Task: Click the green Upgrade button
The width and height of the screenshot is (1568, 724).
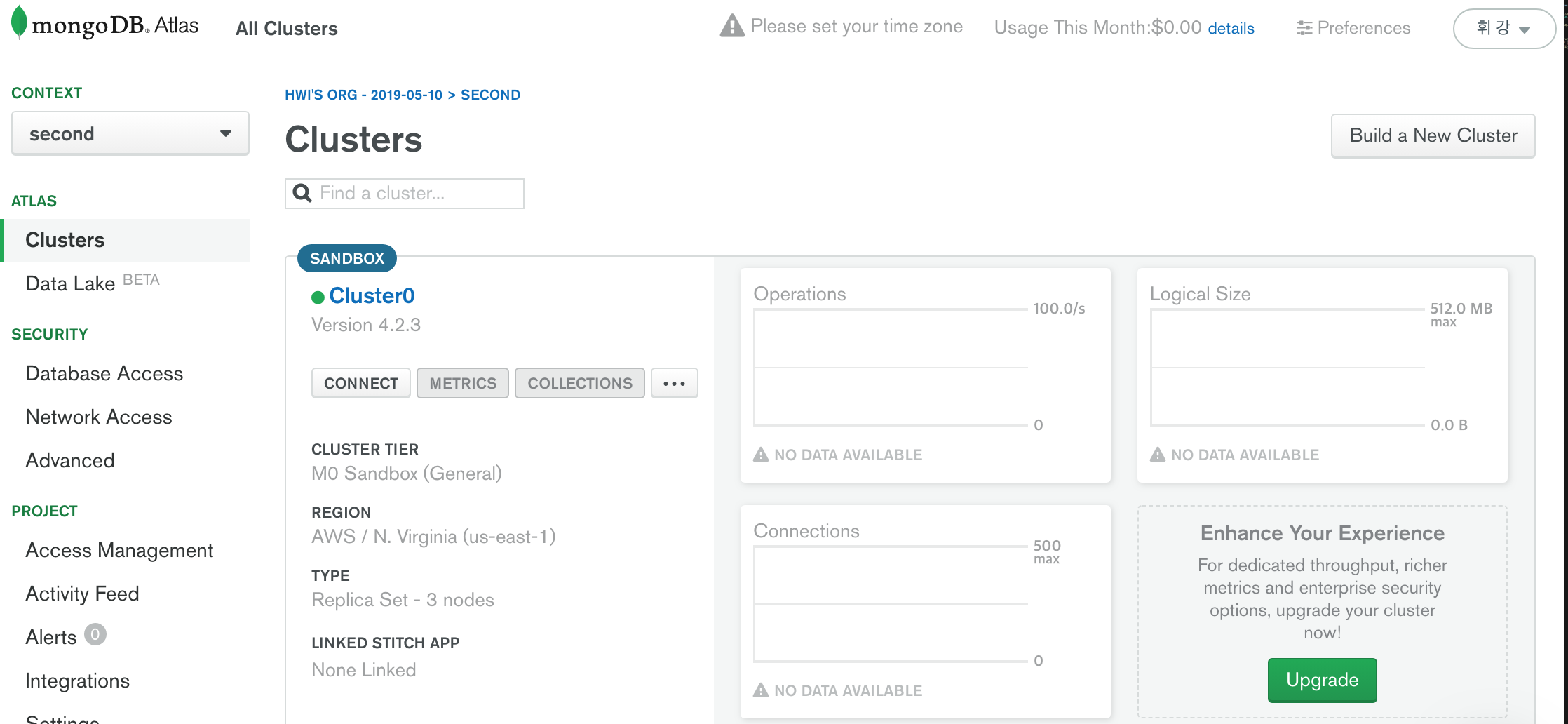Action: point(1322,680)
